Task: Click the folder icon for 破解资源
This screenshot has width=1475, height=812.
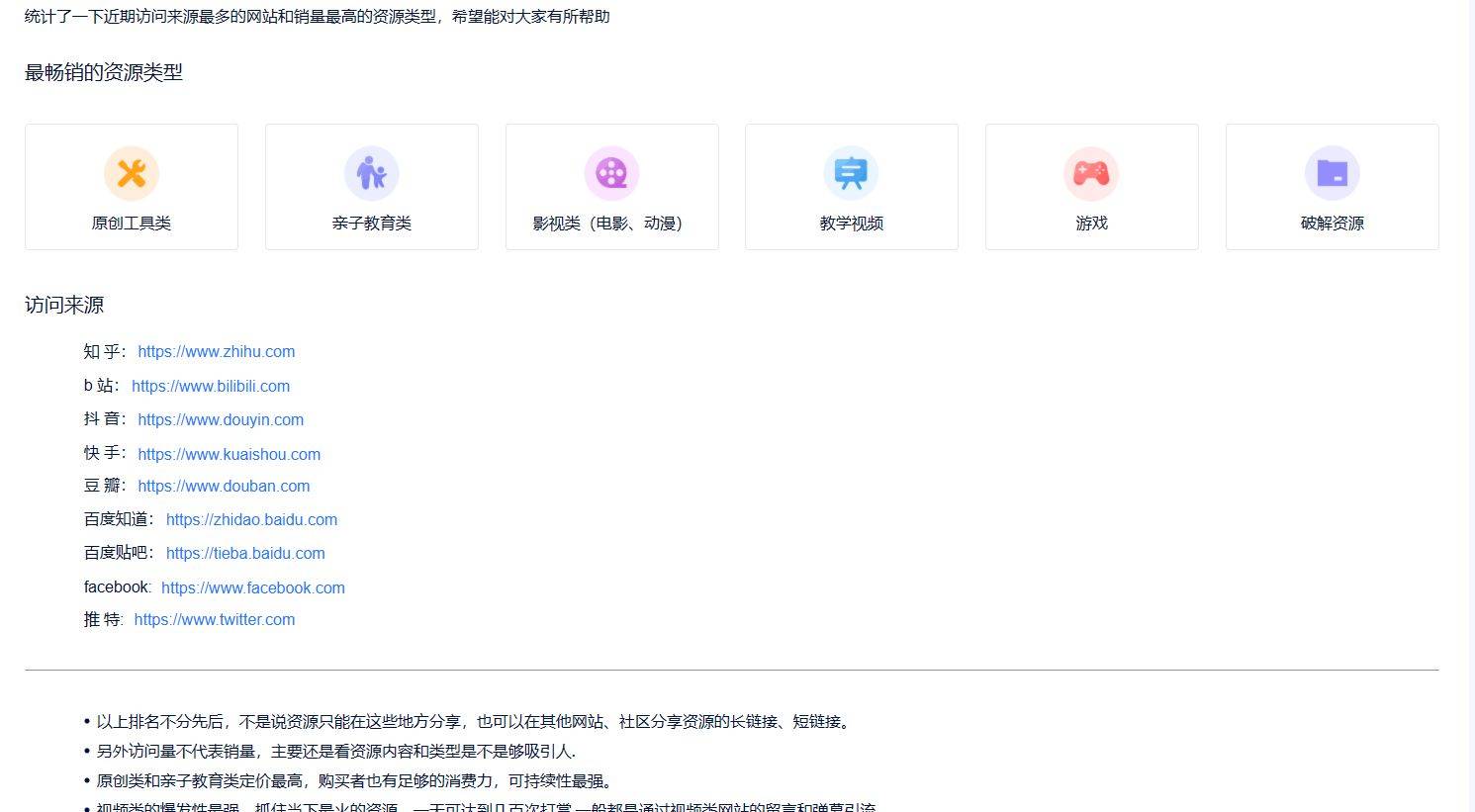Action: click(x=1333, y=173)
